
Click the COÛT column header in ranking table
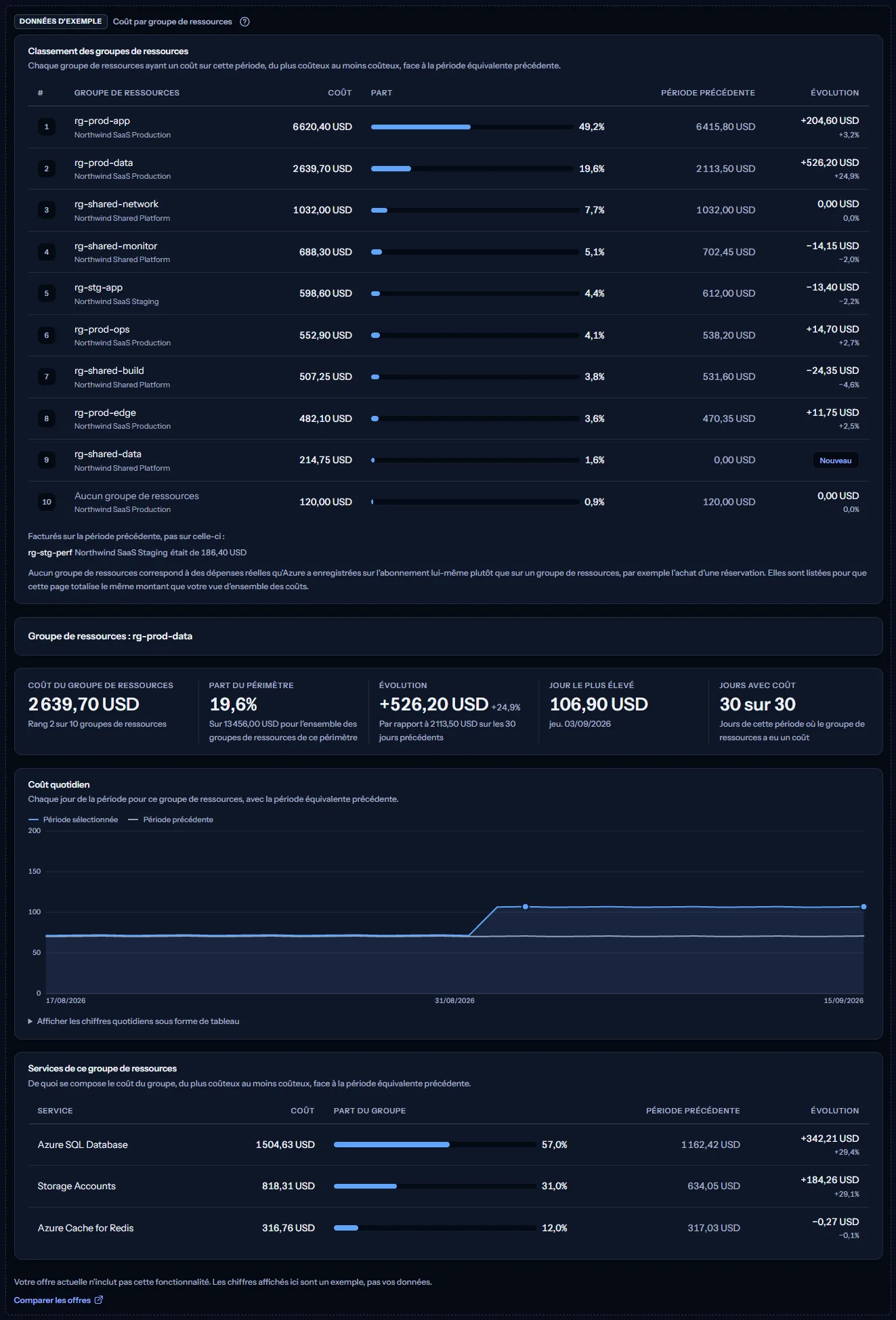coord(340,93)
